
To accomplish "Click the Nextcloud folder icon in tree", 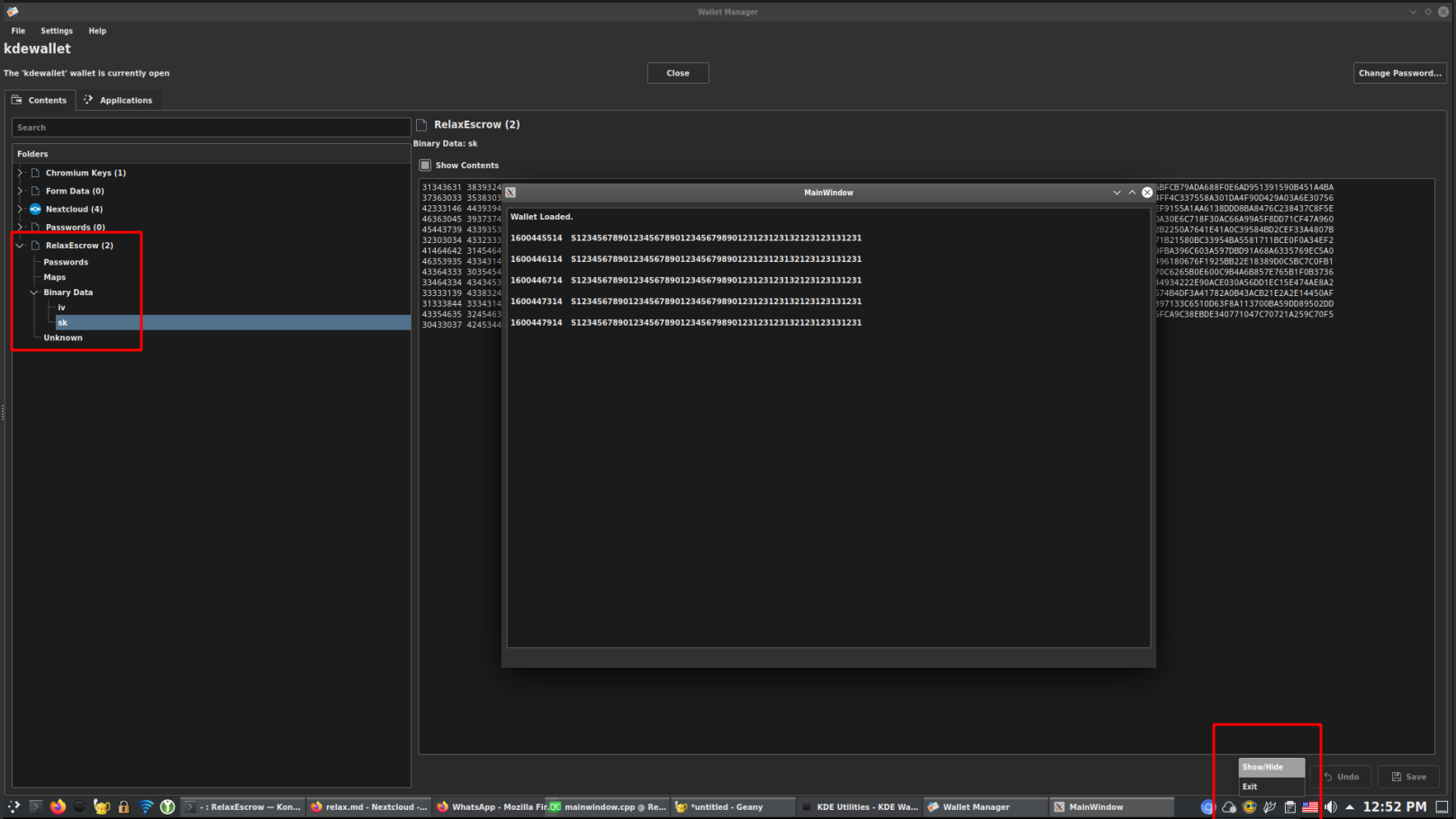I will click(x=35, y=209).
